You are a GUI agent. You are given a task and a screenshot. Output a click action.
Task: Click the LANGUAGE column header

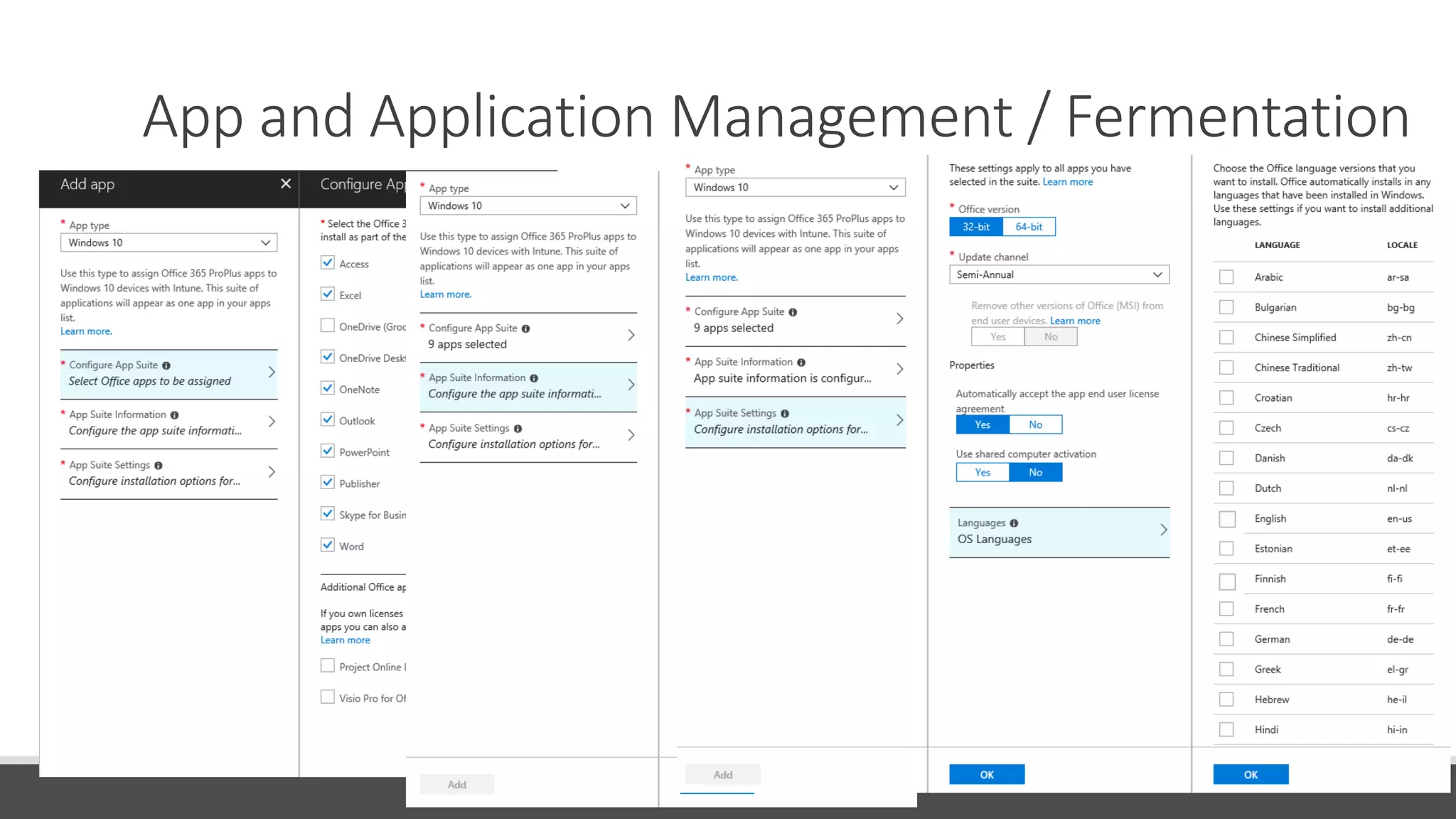click(1277, 245)
